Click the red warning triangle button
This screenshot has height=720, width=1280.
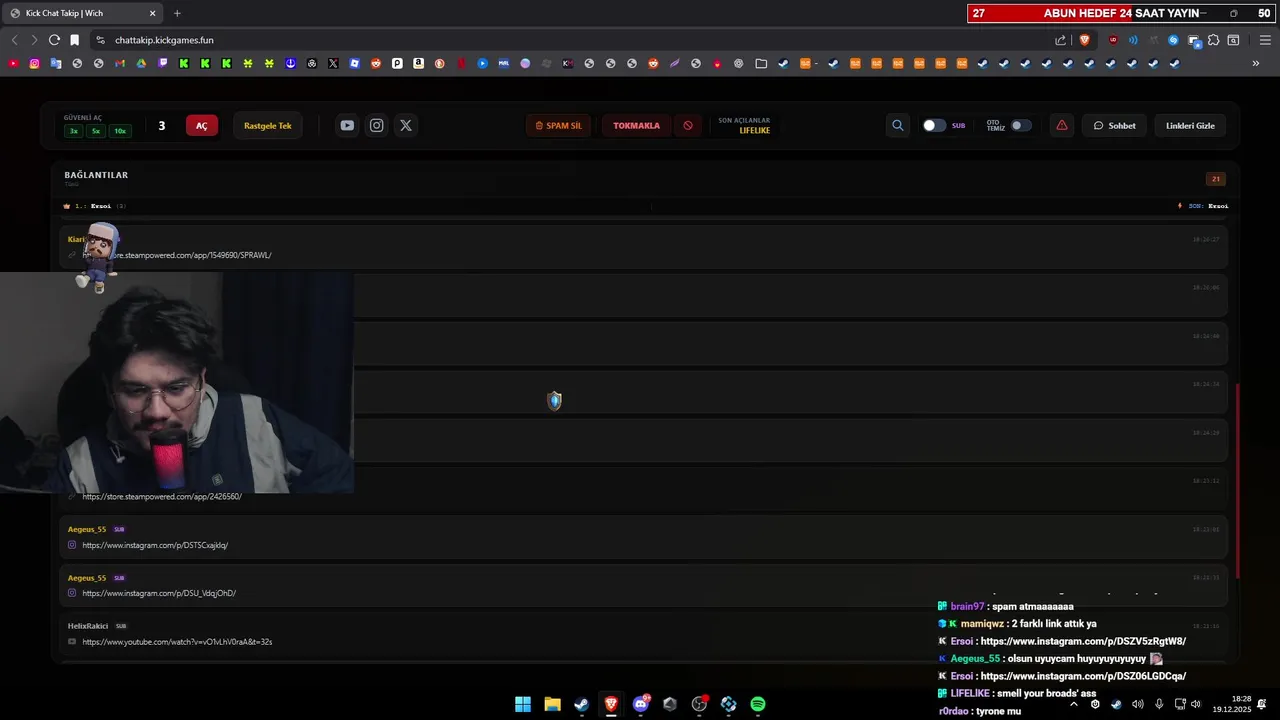(1062, 125)
